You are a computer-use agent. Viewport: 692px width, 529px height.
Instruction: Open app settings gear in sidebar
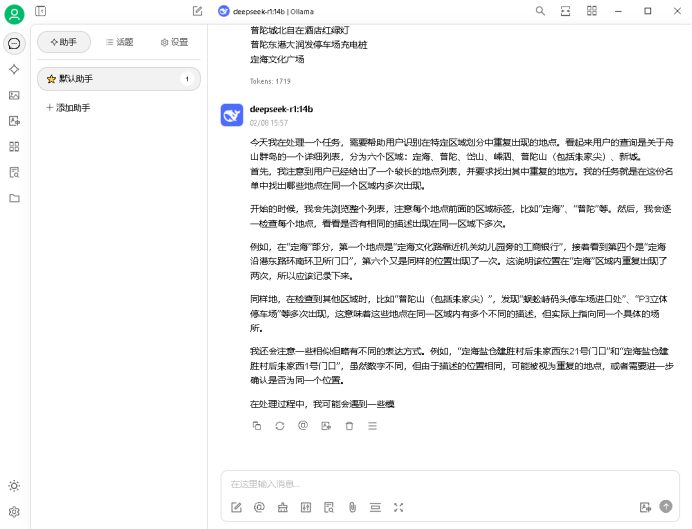(x=14, y=512)
